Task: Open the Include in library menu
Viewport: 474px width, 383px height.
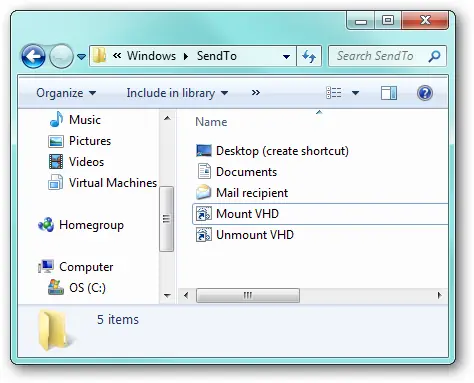Action: (x=177, y=93)
